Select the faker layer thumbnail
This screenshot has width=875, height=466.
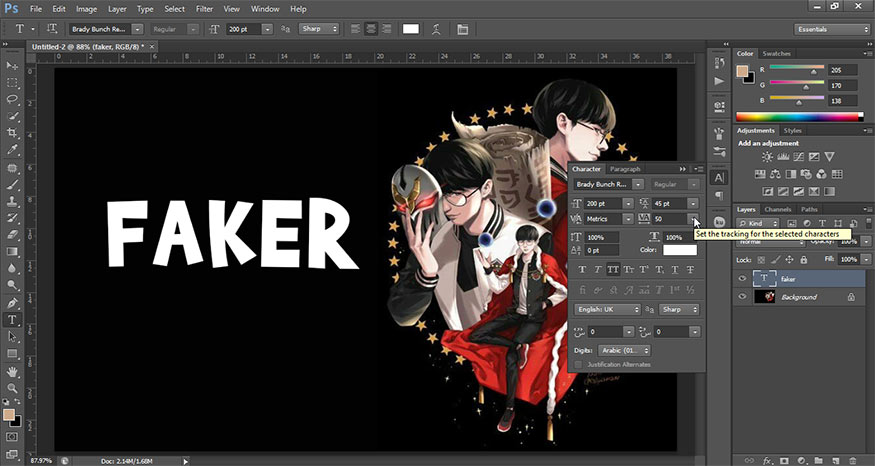coord(765,278)
